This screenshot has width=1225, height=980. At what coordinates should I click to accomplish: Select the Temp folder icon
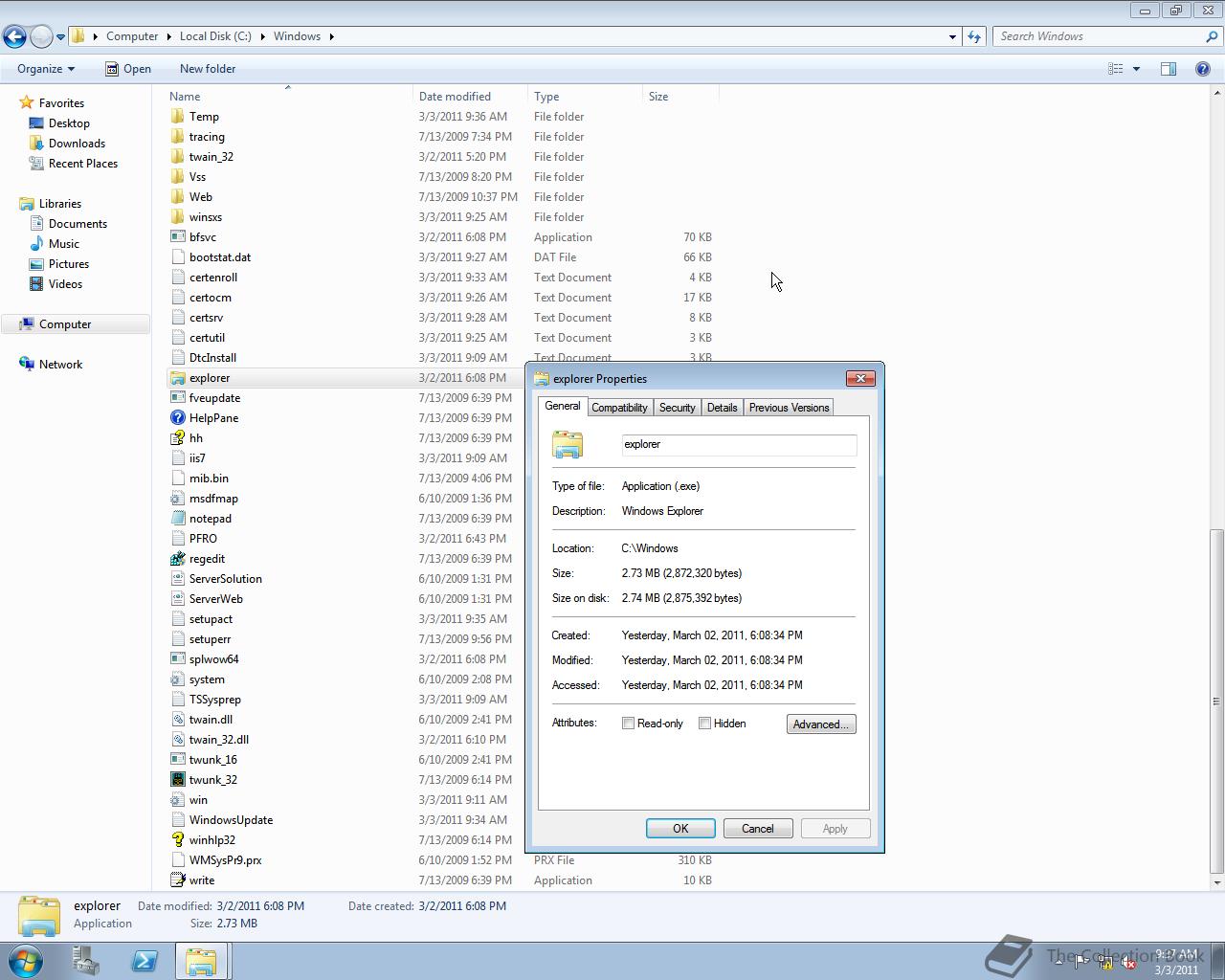(177, 117)
